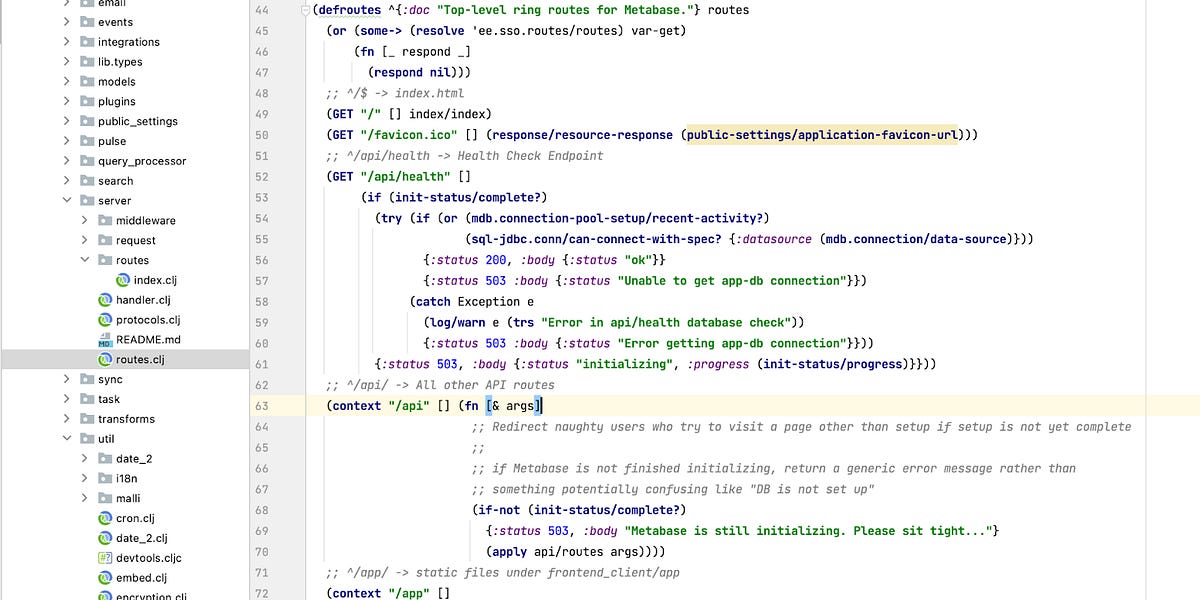Expand the malli folder
The image size is (1200, 600).
click(x=85, y=498)
